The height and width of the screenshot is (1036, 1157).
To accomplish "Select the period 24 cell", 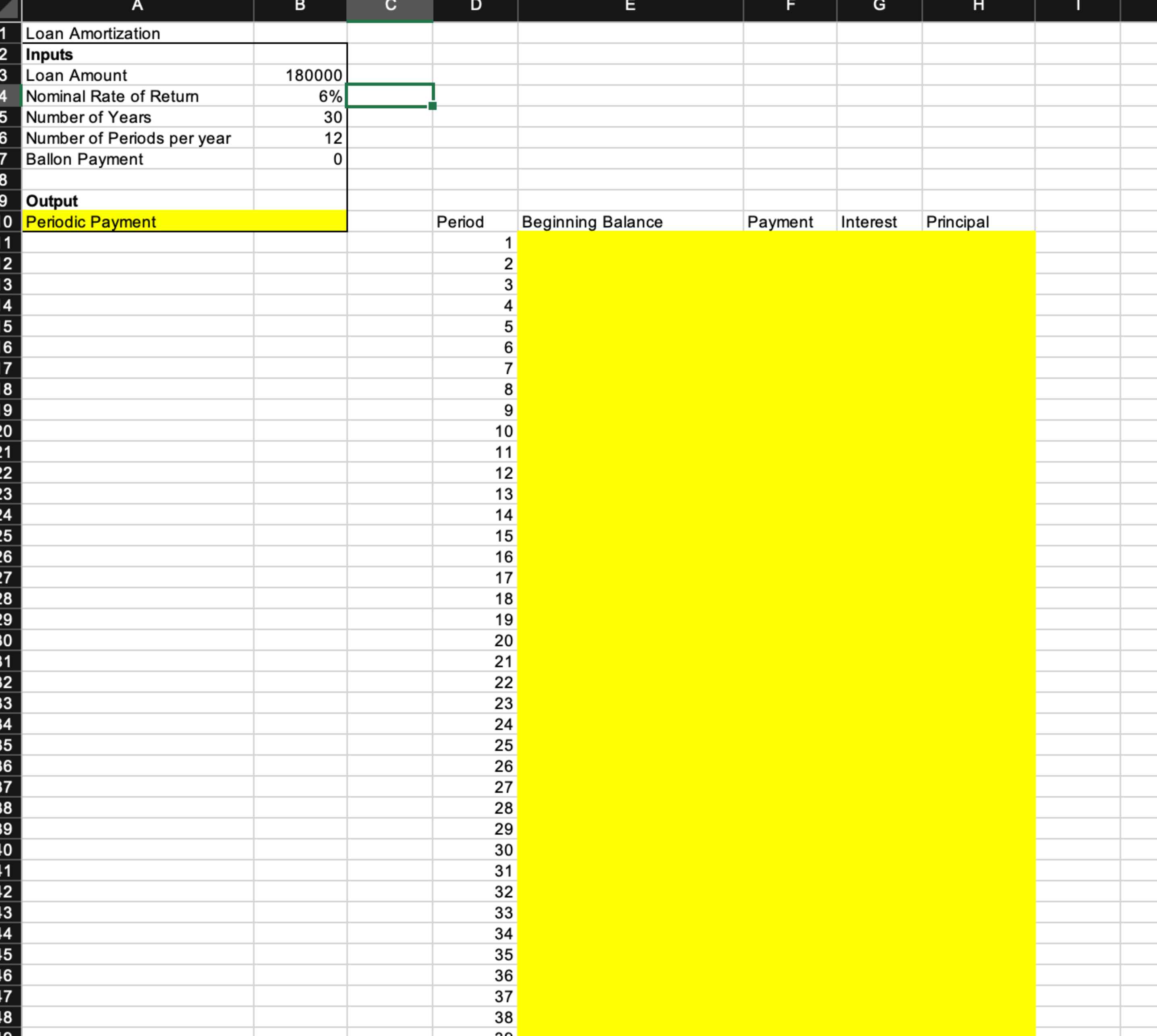I will point(476,724).
